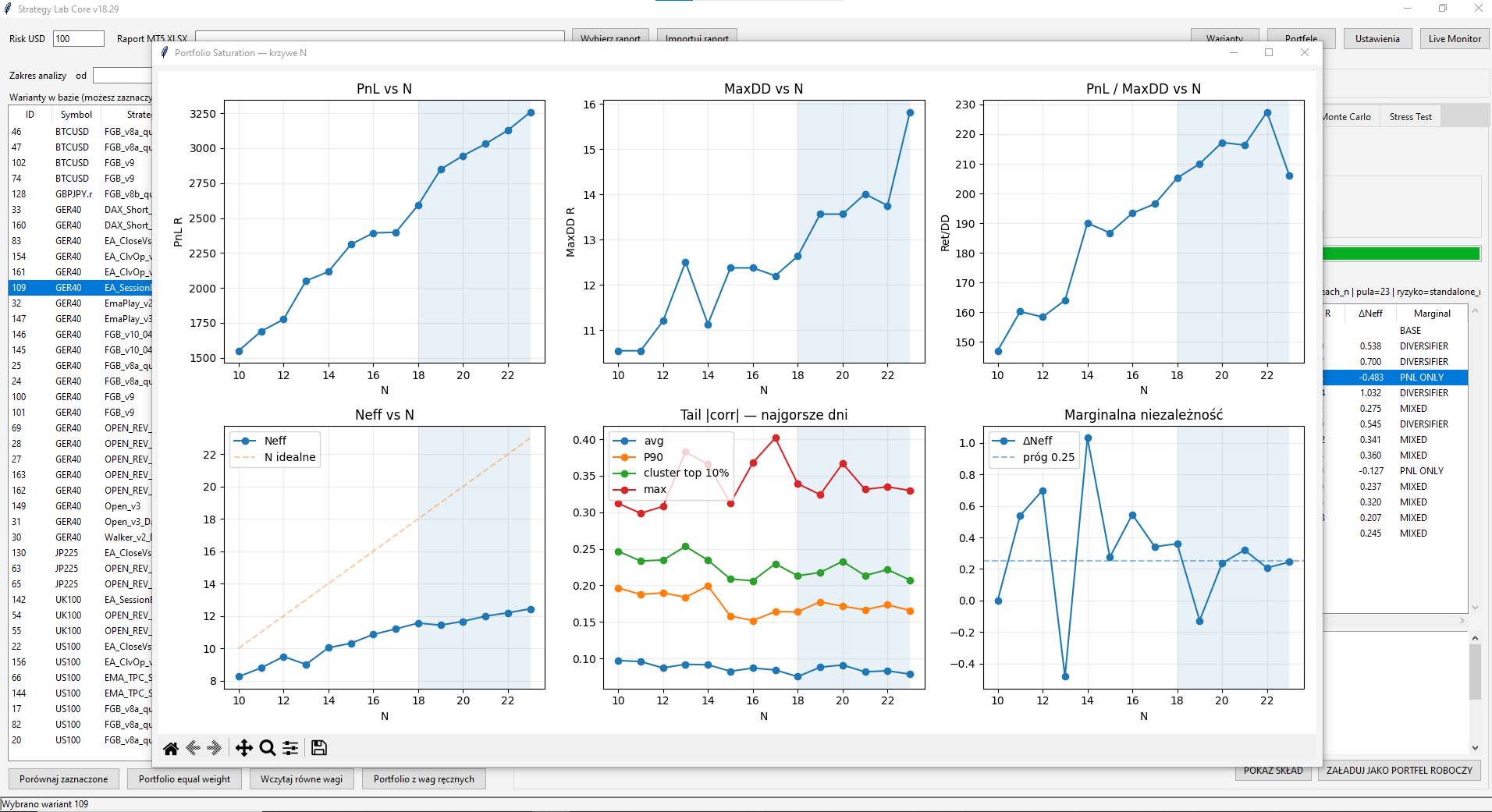
Task: Click Portfolio equal weight button
Action: [185, 779]
